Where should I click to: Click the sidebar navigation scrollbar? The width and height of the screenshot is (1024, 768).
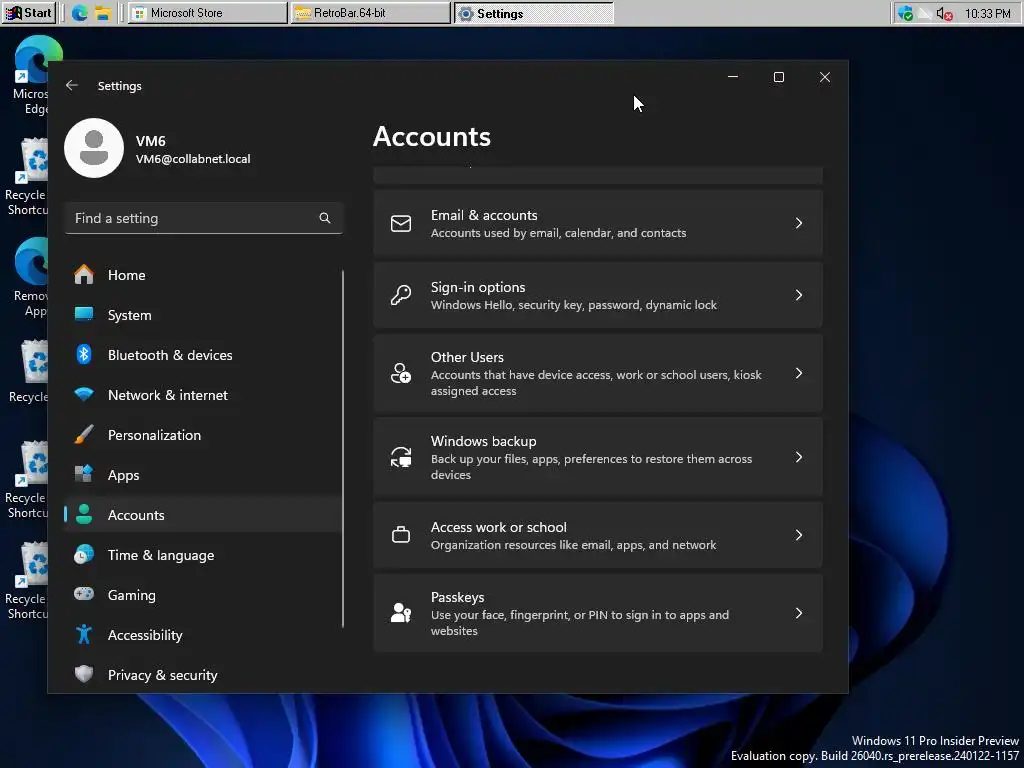[x=343, y=449]
